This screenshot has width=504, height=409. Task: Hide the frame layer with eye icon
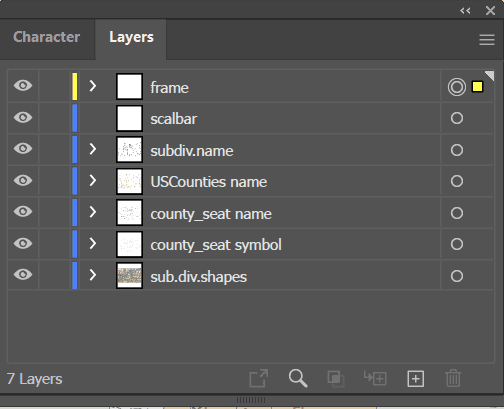click(x=23, y=86)
